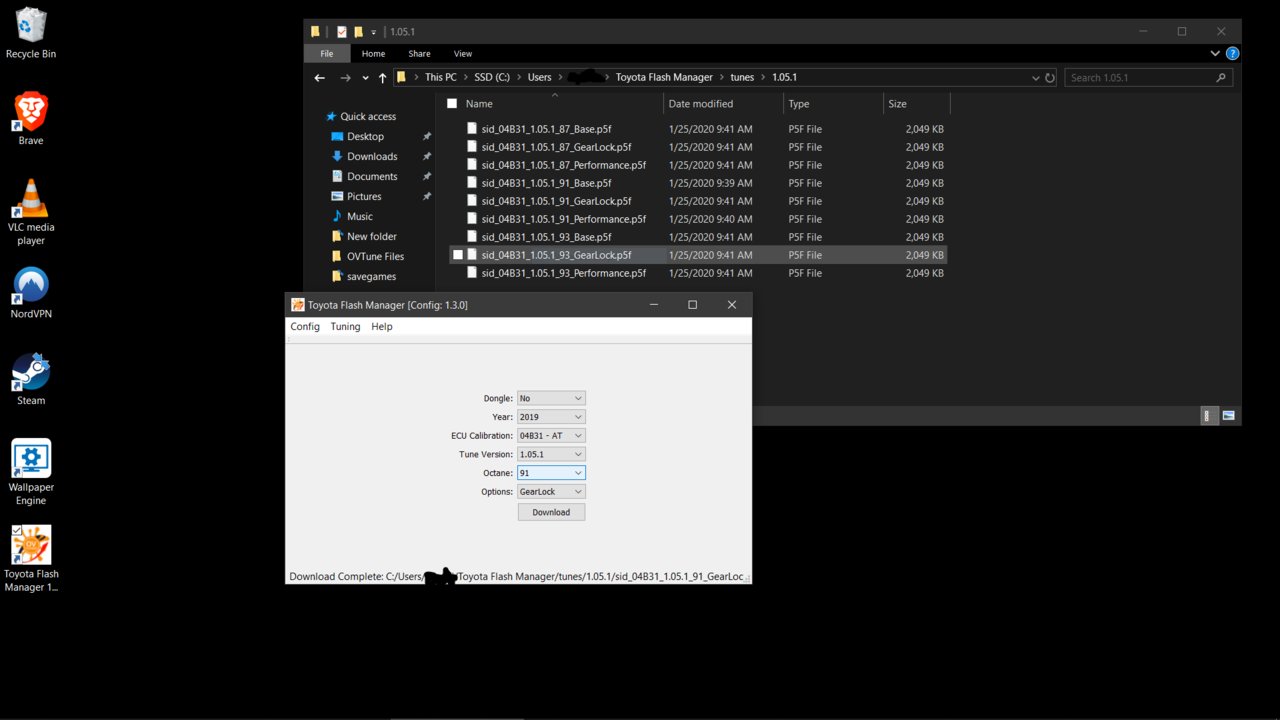Open the File tab in Explorer
Screen dimensions: 1280x720
(x=327, y=54)
